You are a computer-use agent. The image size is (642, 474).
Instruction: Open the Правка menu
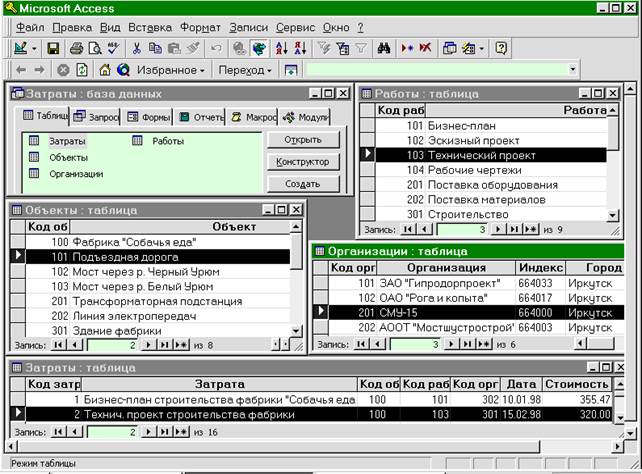click(x=72, y=27)
